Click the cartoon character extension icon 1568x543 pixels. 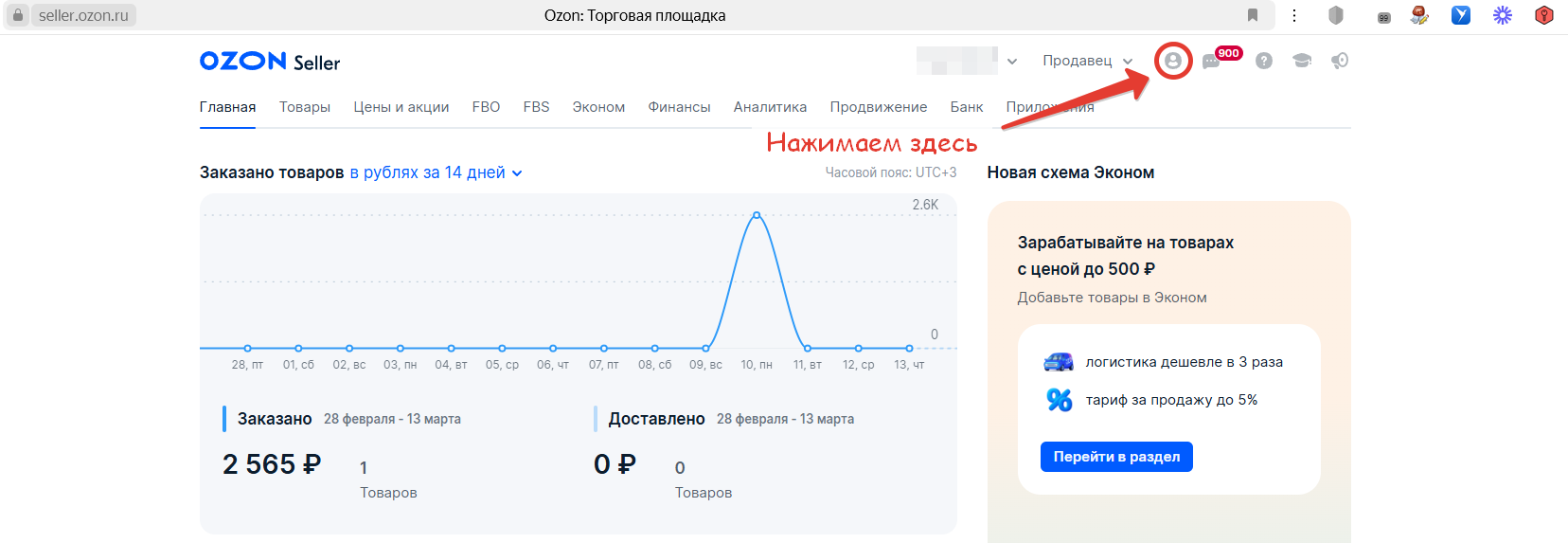pyautogui.click(x=1419, y=15)
